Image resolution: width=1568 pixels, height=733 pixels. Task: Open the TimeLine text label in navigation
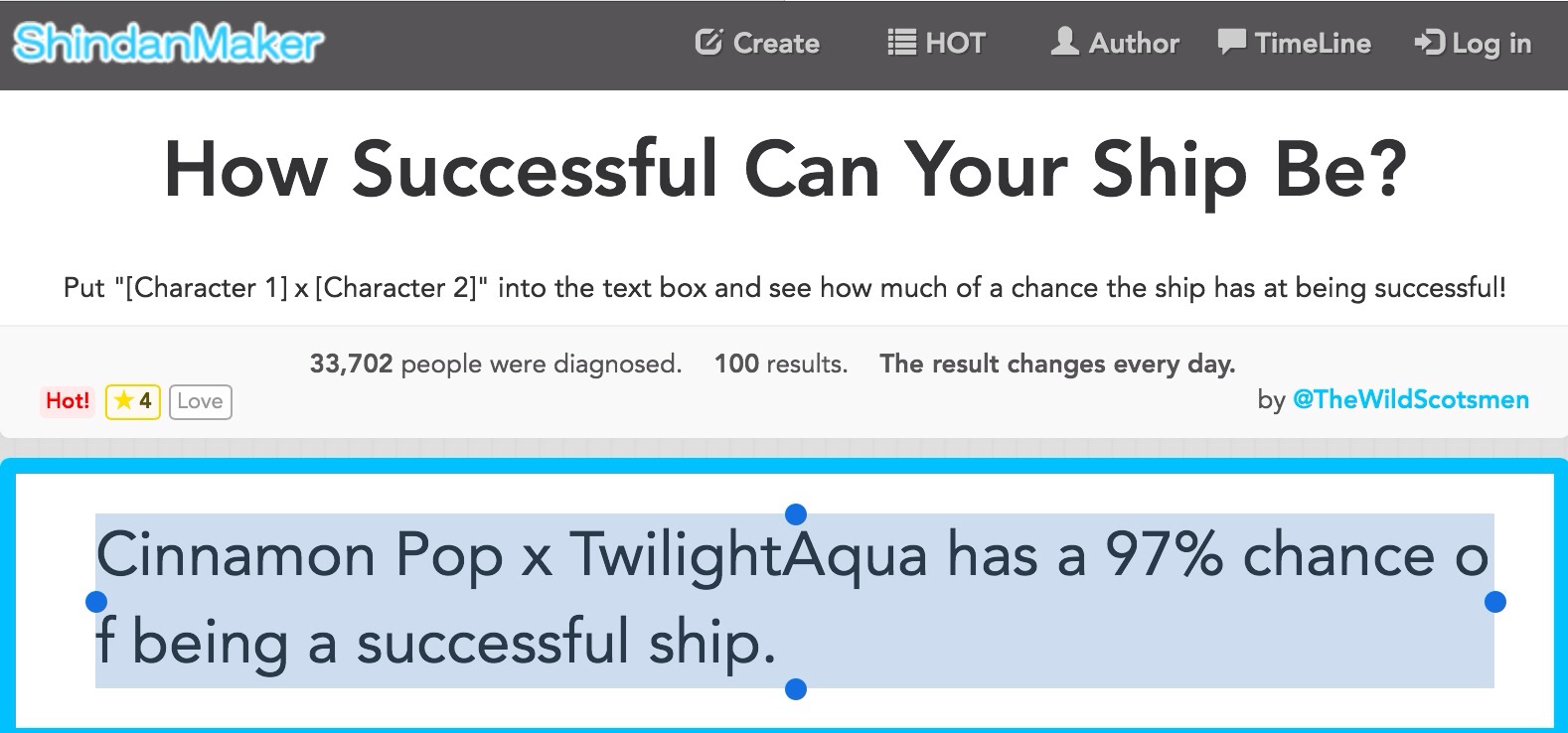[1313, 44]
